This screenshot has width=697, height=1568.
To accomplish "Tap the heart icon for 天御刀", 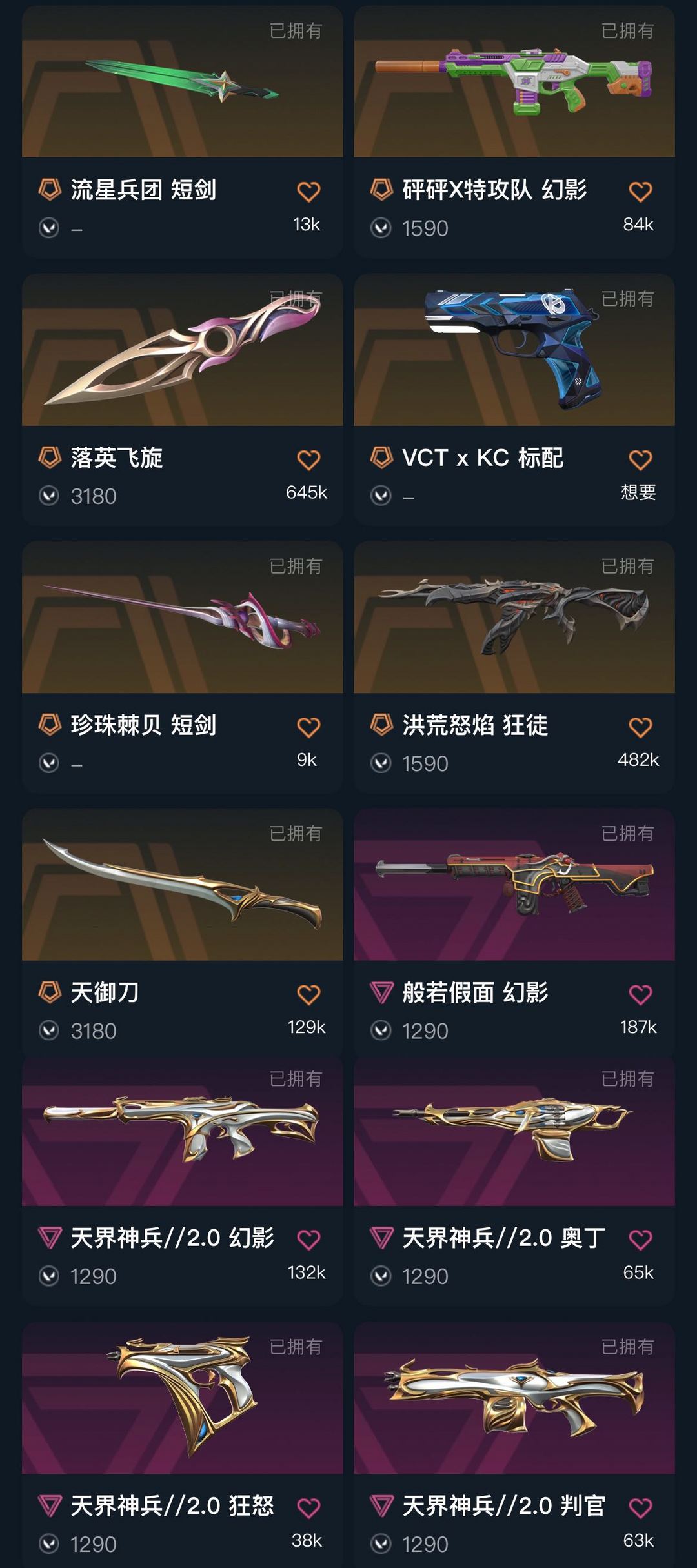I will point(308,994).
